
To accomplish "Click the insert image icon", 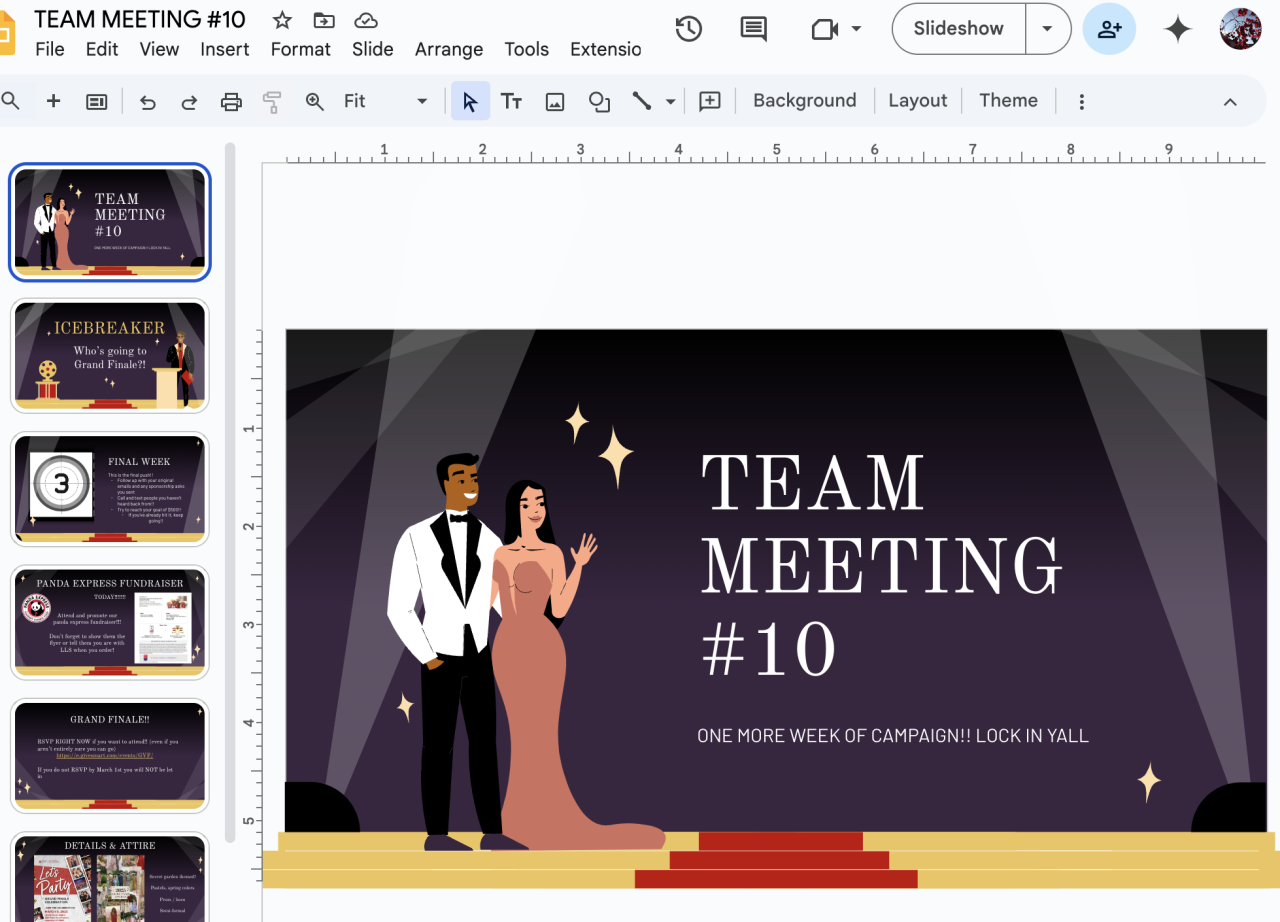I will pos(555,101).
